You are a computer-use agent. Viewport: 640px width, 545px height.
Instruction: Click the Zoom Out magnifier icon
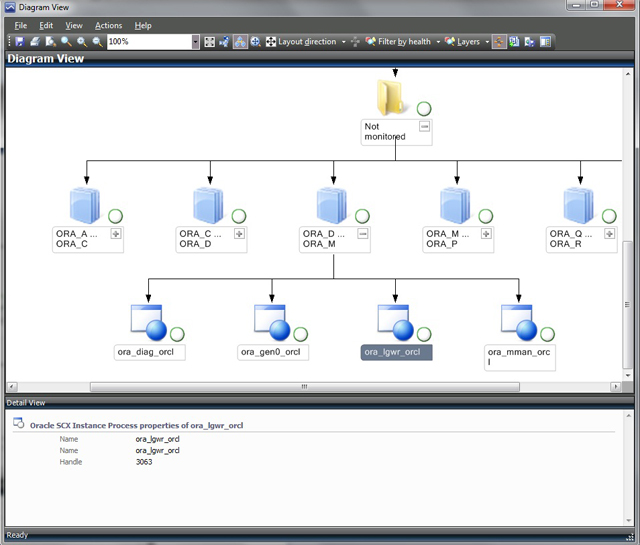coord(97,42)
